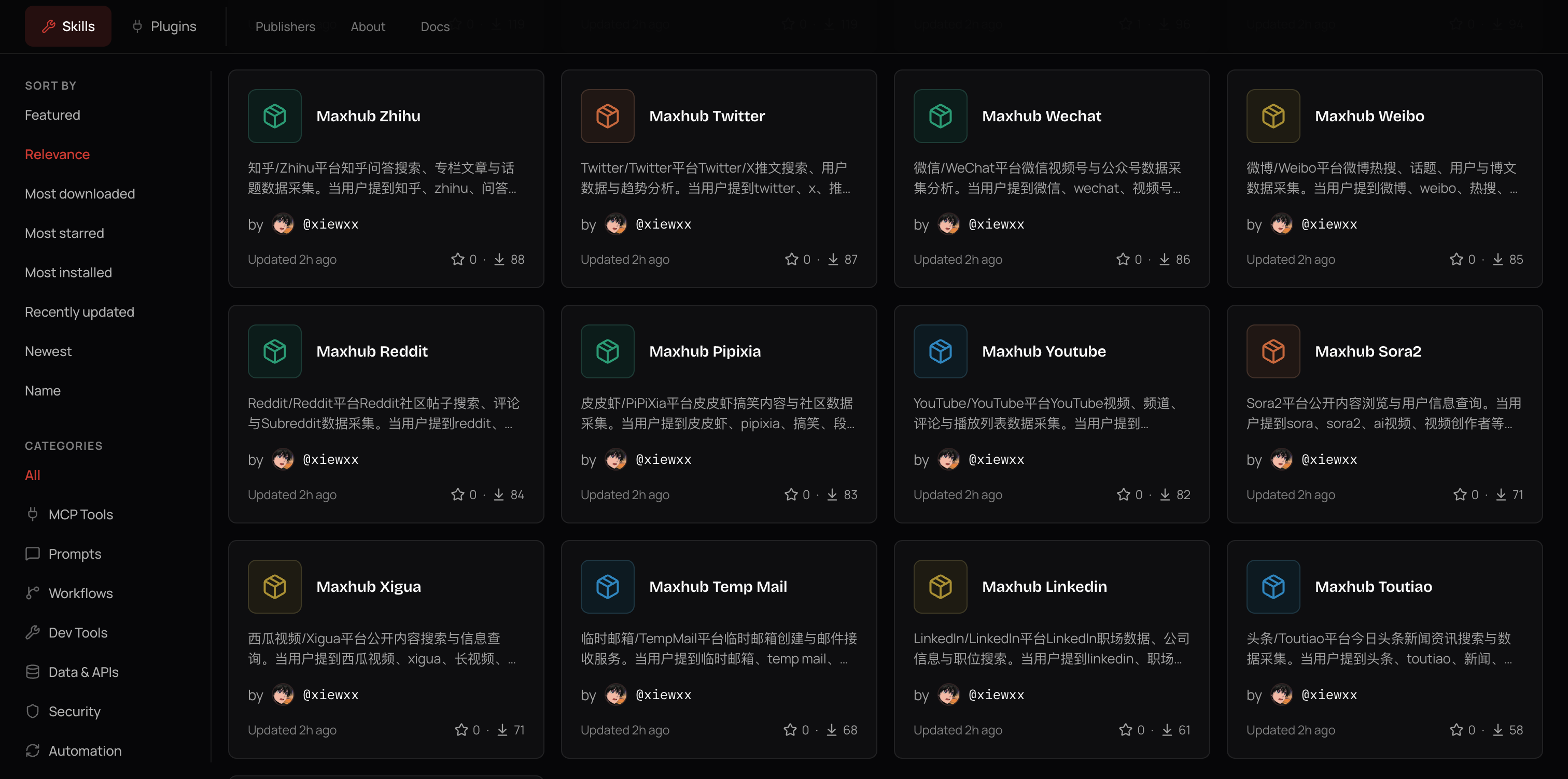Click the download icon on Maxhub Weibo

1498,259
